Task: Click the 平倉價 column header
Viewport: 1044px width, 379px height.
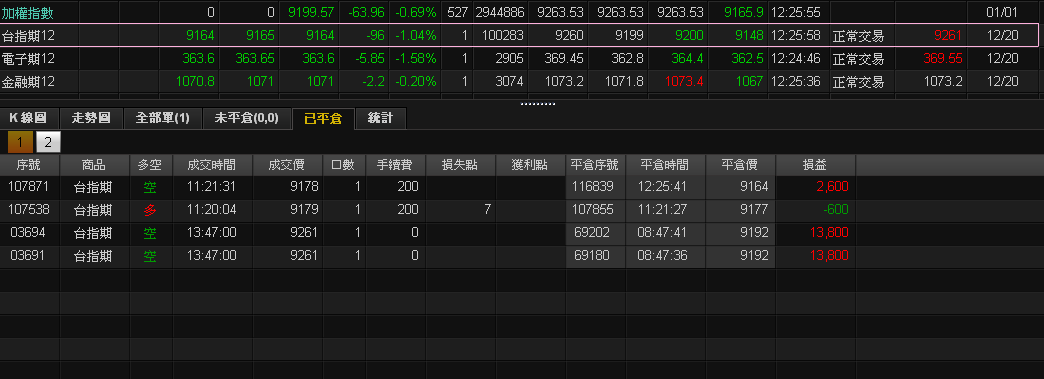Action: click(x=740, y=165)
